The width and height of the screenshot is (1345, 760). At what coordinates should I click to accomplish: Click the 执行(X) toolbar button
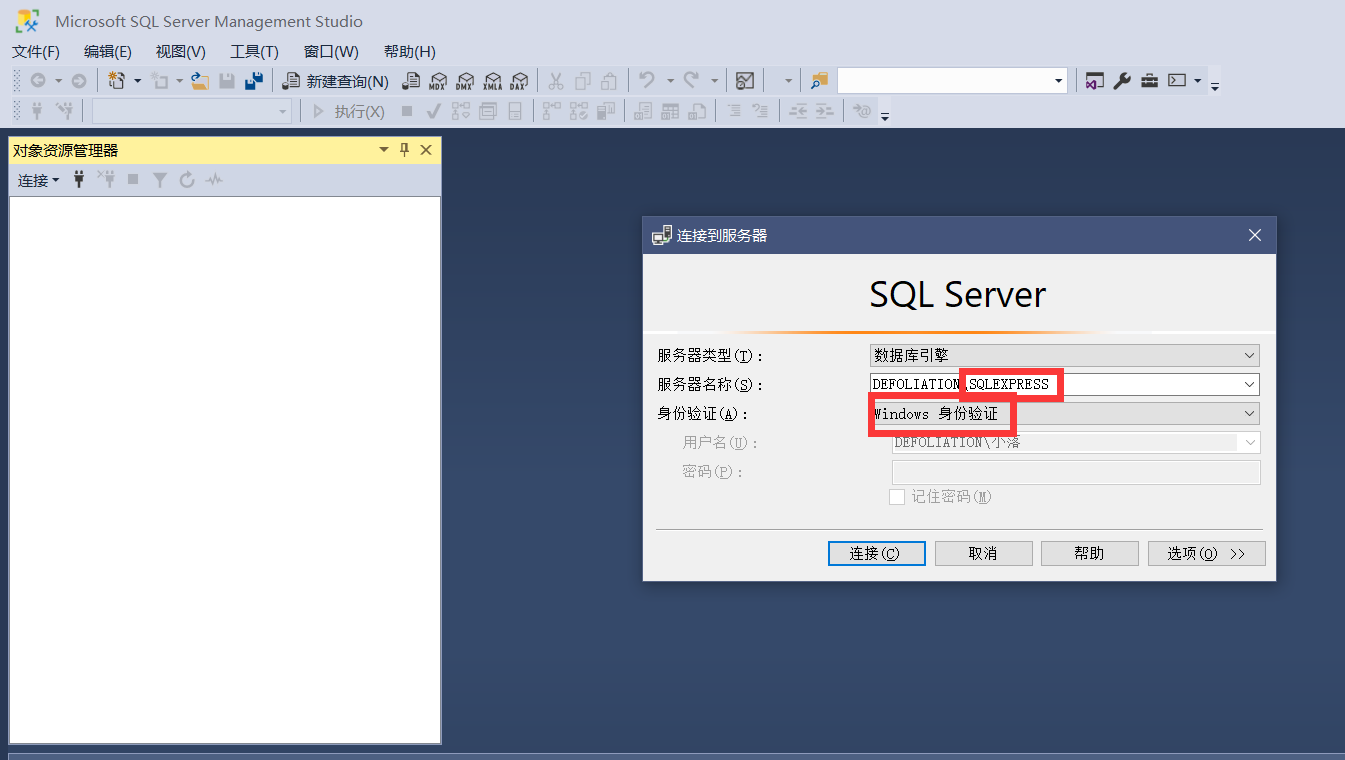click(x=349, y=111)
